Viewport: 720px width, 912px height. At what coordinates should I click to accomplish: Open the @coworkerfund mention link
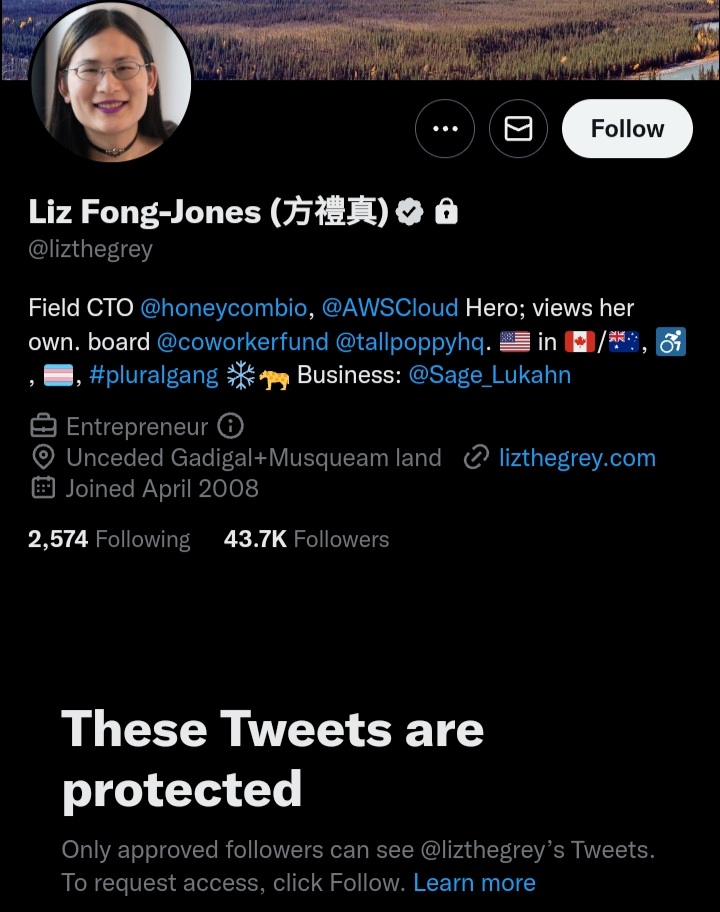pyautogui.click(x=243, y=342)
